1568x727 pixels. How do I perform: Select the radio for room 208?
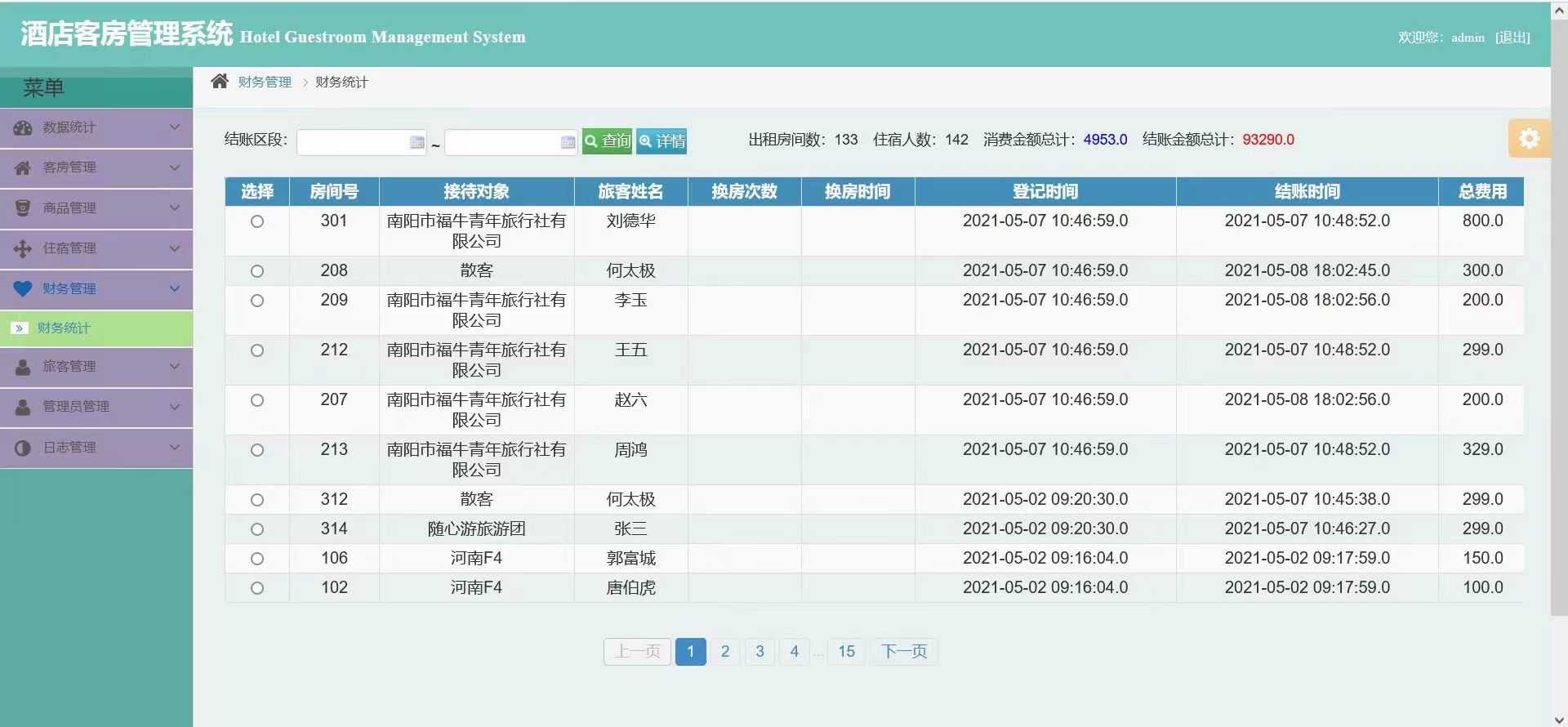tap(257, 271)
